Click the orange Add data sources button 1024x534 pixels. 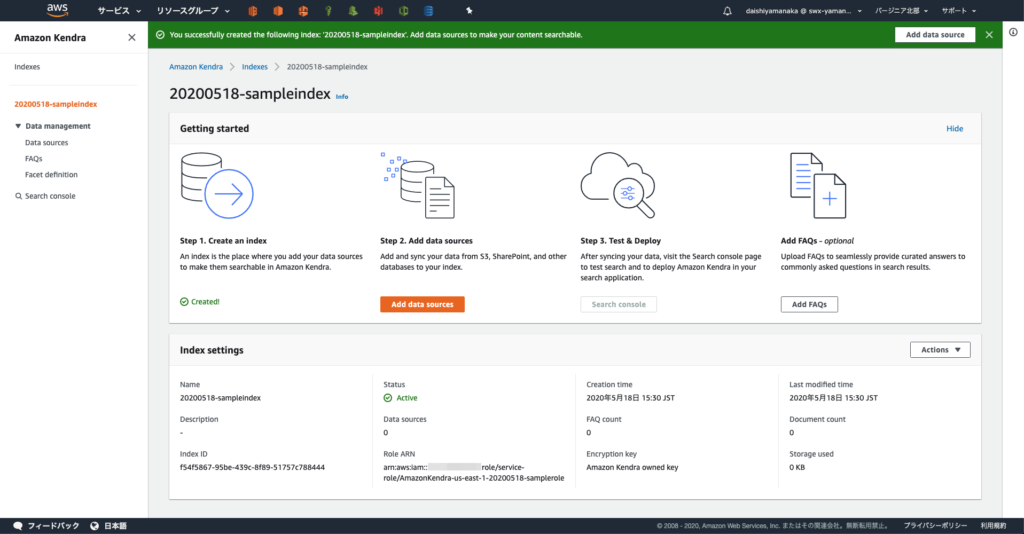(x=422, y=304)
